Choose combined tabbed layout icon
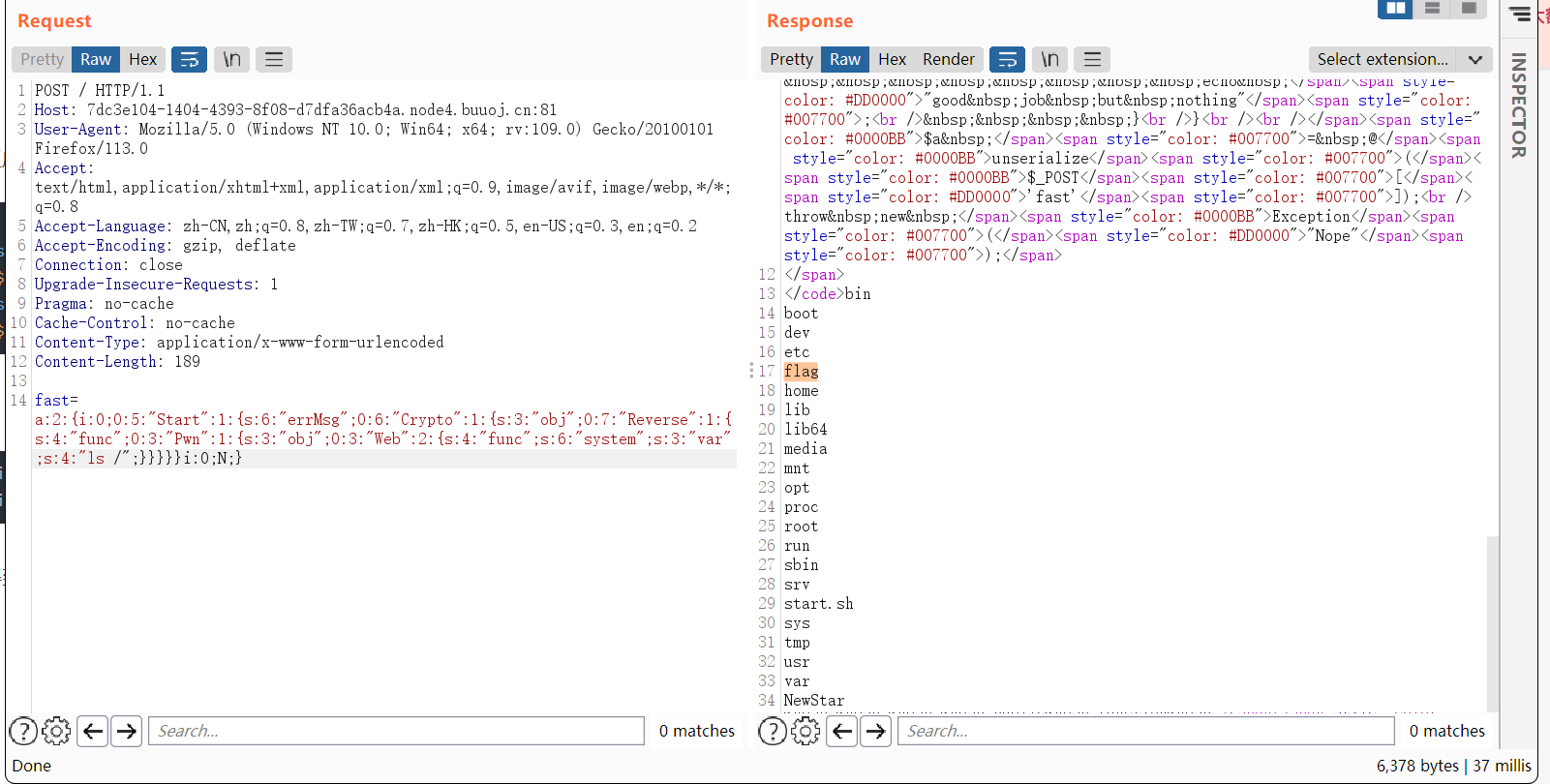 (x=1469, y=9)
